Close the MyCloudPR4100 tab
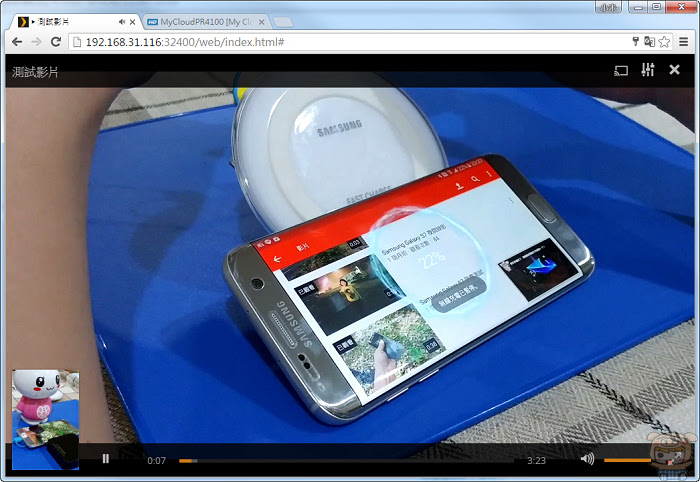This screenshot has width=700, height=482. click(x=262, y=22)
